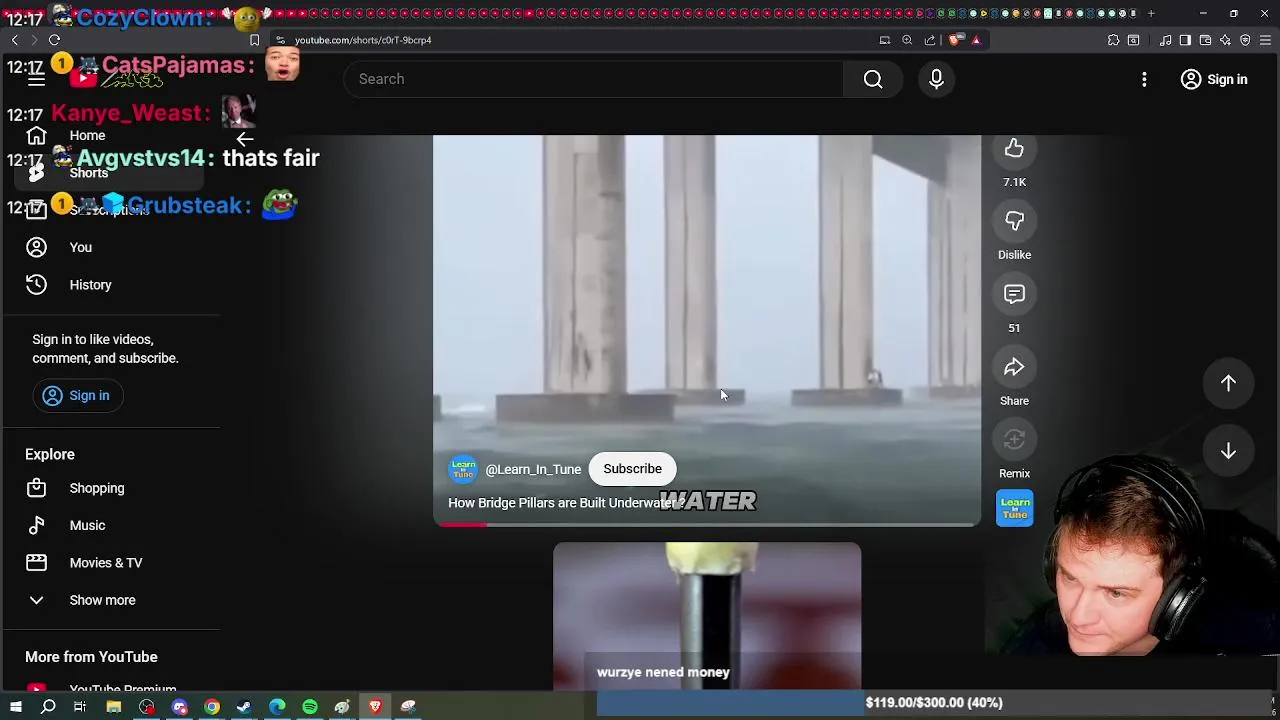Like the bridge pillars Short
Viewport: 1280px width, 720px height.
pyautogui.click(x=1014, y=150)
